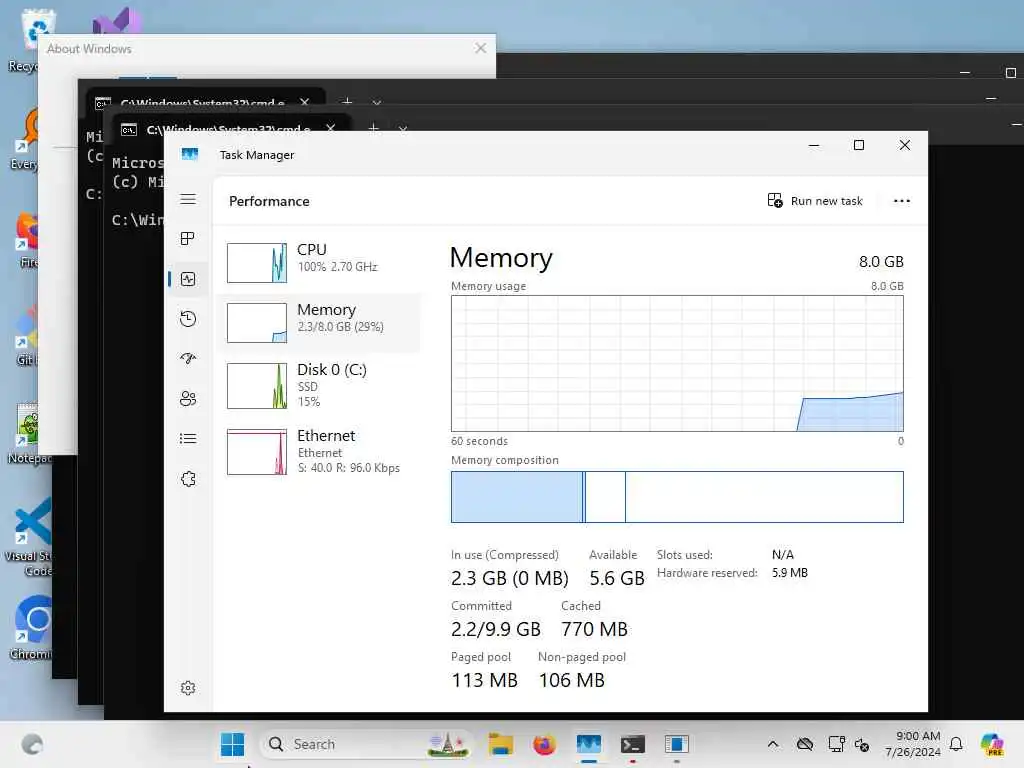Select the Ethernet performance entry

click(x=320, y=451)
